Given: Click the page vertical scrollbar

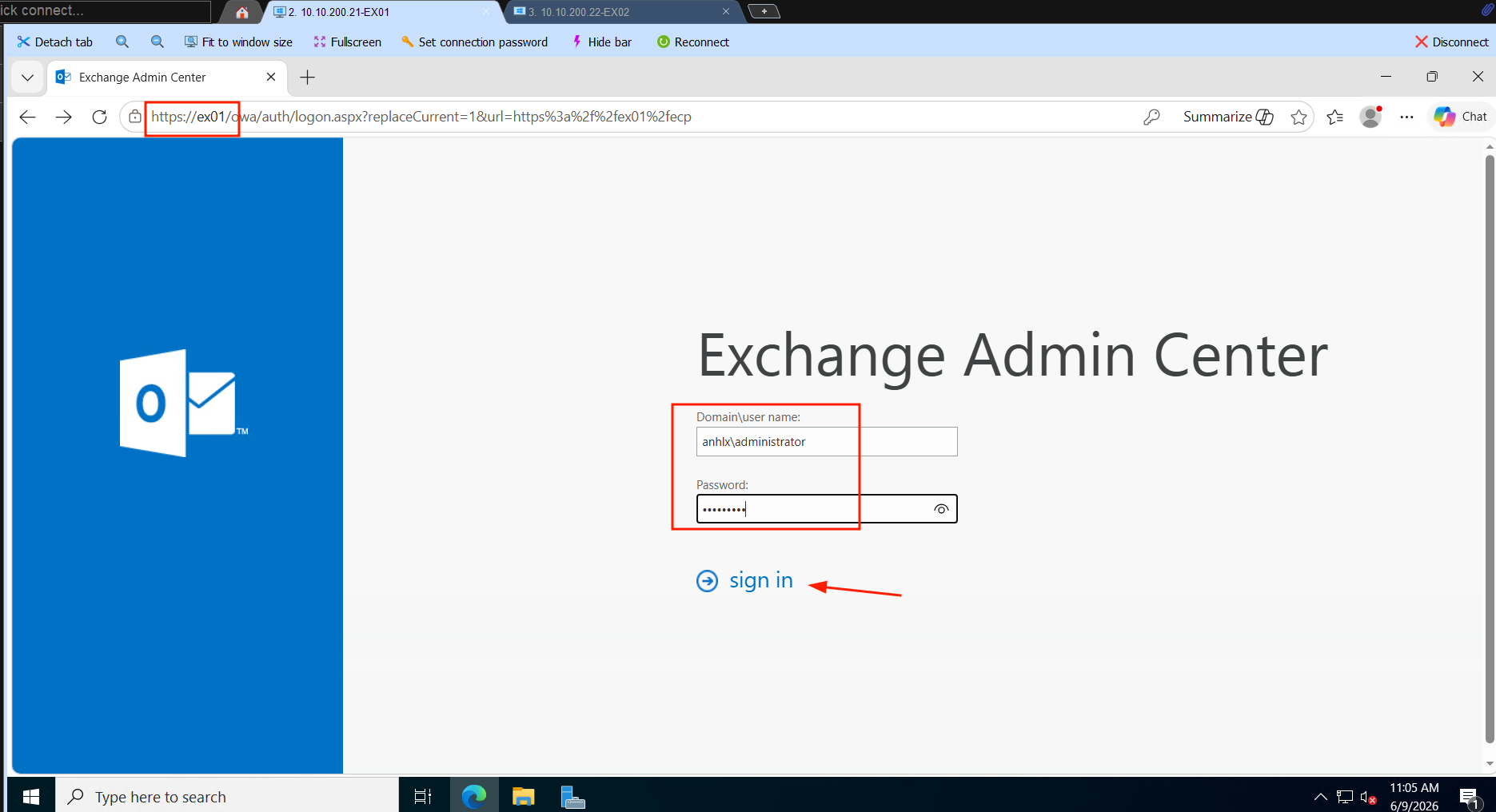Looking at the screenshot, I should (1489, 448).
